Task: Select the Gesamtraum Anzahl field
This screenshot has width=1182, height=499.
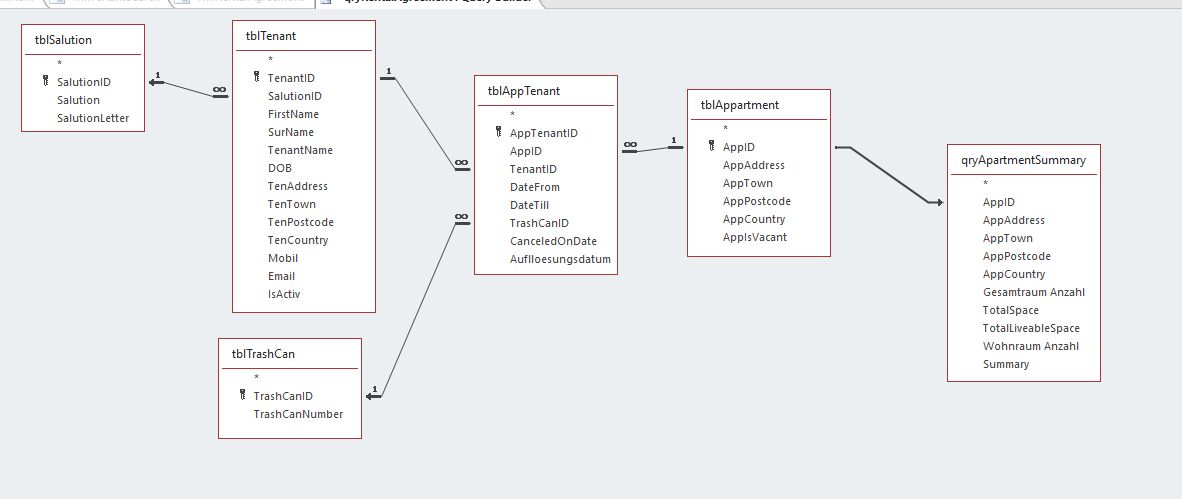Action: (1033, 292)
